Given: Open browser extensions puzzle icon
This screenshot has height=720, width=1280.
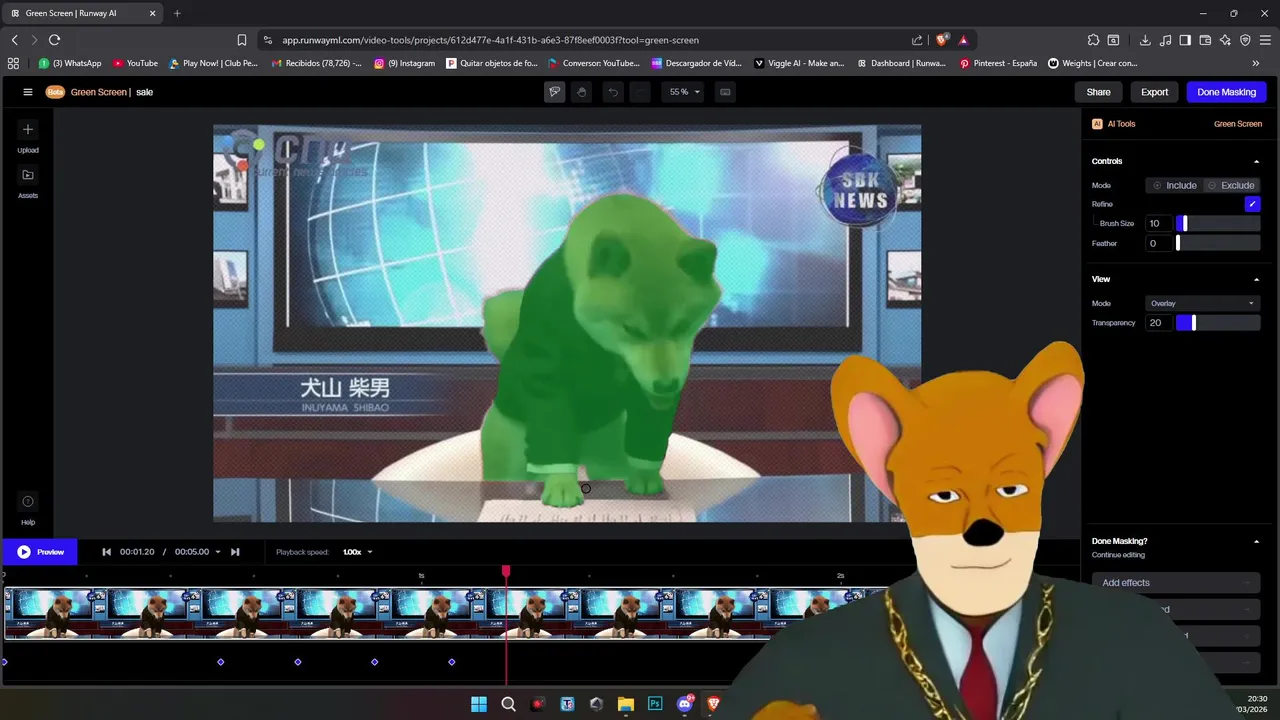Looking at the screenshot, I should [x=1093, y=40].
